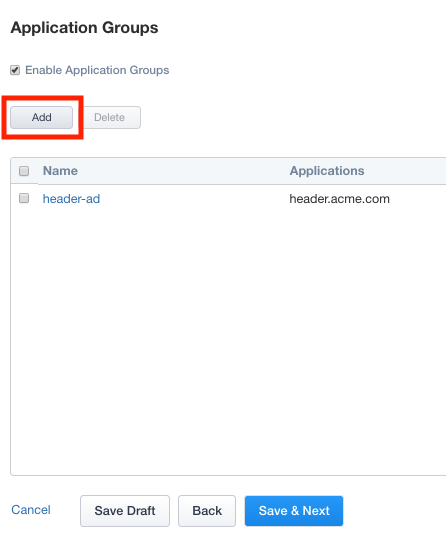This screenshot has width=446, height=539.
Task: Click the greyed-out Delete button
Action: click(x=109, y=118)
